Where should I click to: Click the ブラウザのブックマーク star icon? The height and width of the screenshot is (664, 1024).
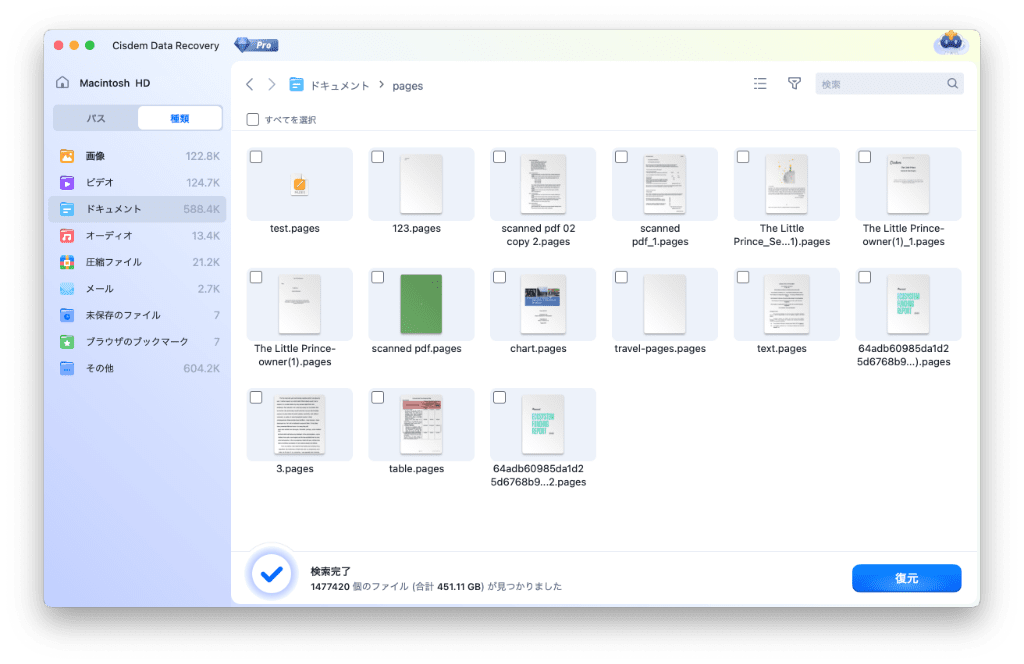pos(67,342)
